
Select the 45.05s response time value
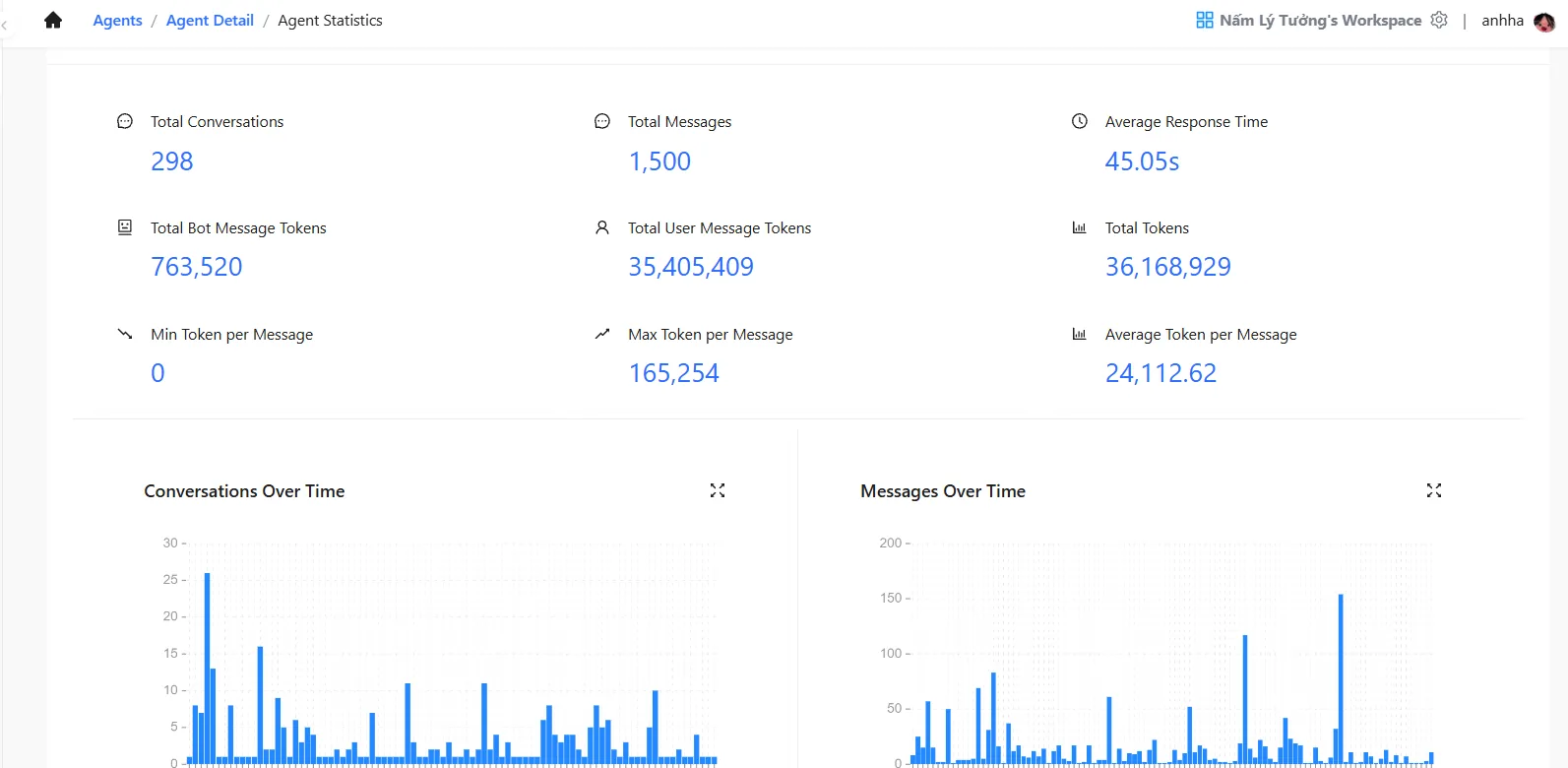pos(1142,161)
